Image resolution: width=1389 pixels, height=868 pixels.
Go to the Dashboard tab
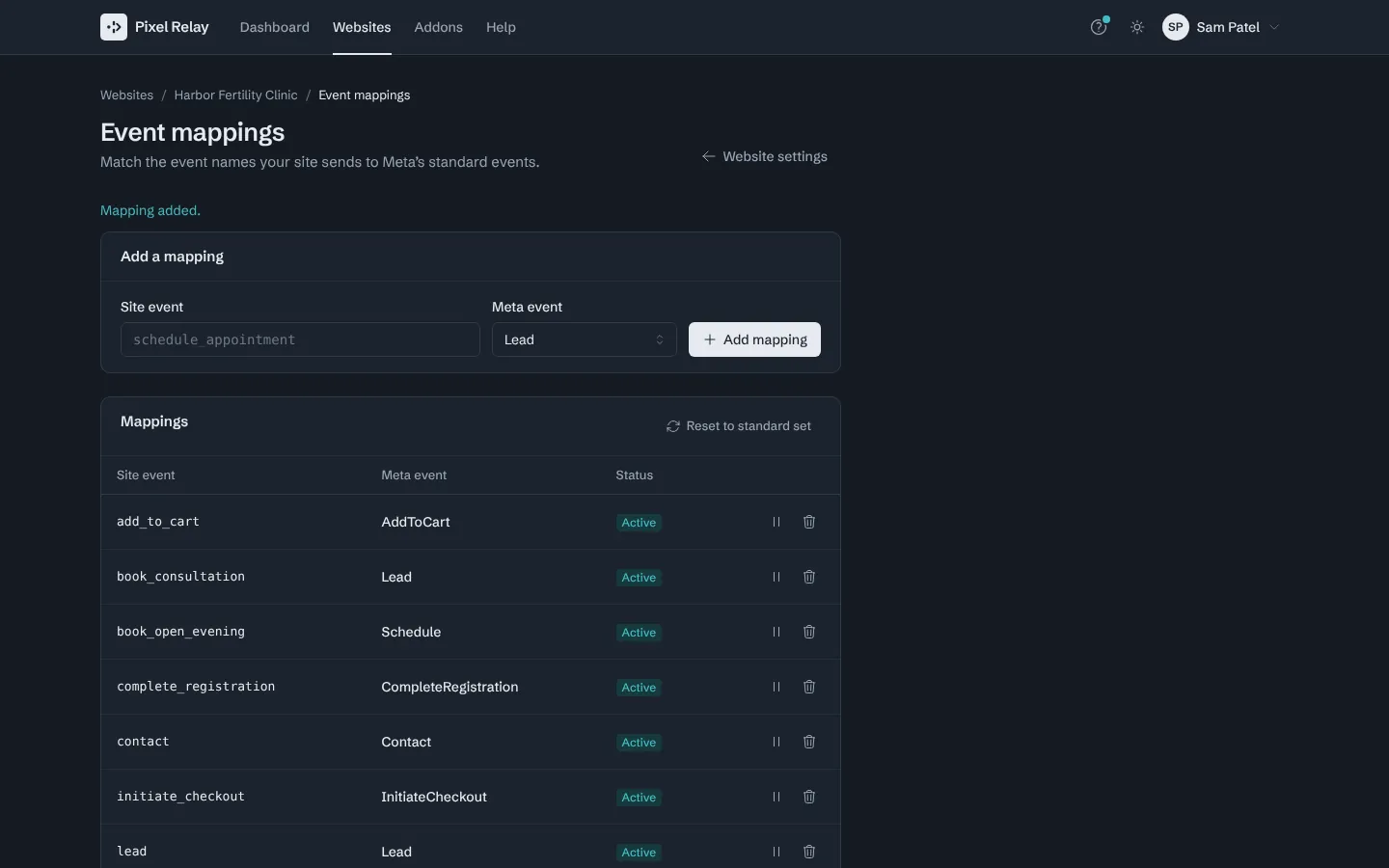(x=275, y=27)
